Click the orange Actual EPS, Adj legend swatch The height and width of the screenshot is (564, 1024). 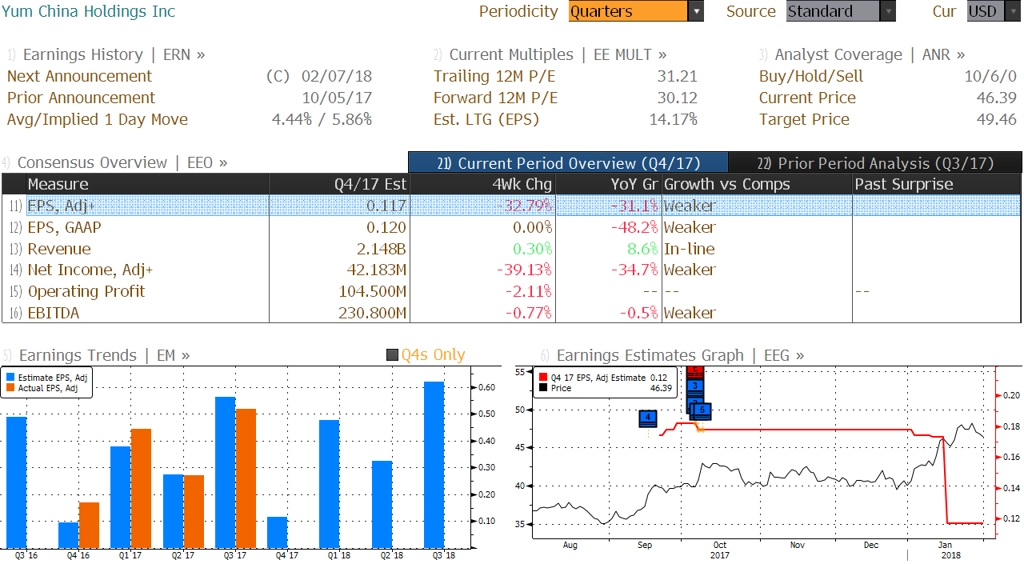(x=10, y=388)
